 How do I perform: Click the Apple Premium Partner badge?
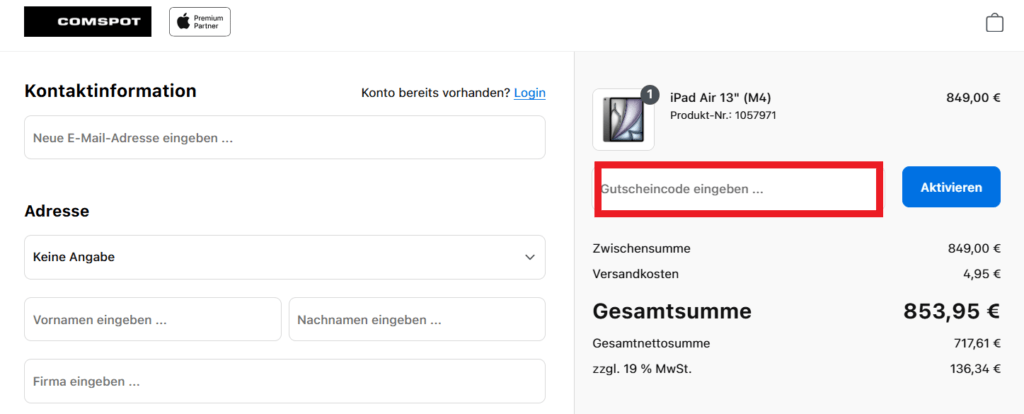[x=200, y=22]
